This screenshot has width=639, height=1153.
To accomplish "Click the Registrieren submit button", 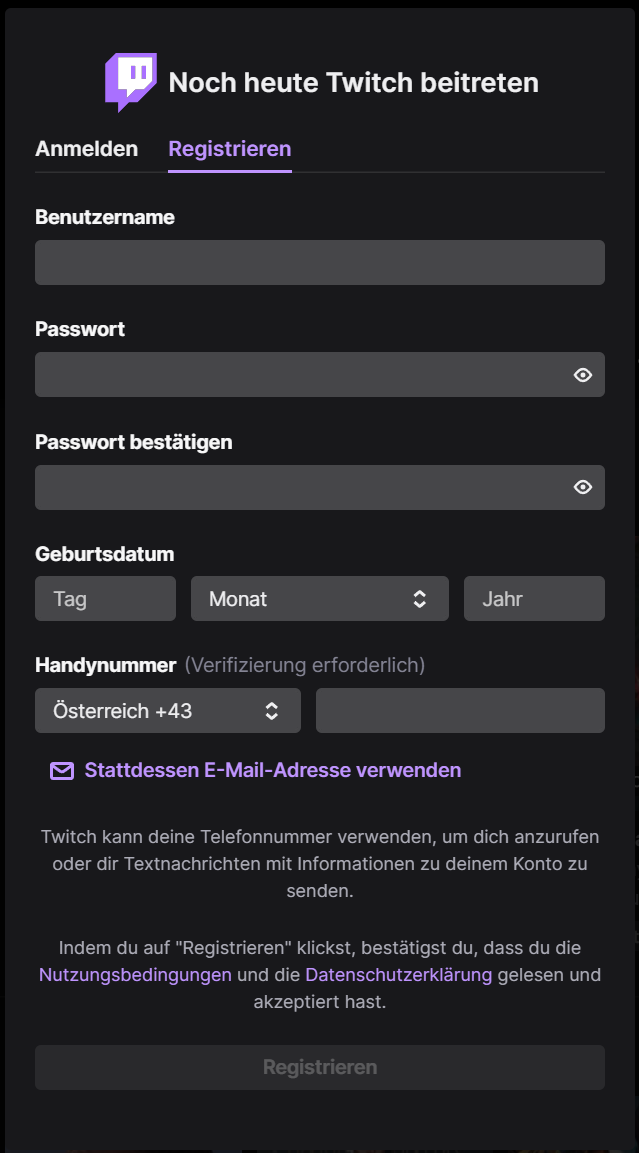I will pyautogui.click(x=319, y=1067).
